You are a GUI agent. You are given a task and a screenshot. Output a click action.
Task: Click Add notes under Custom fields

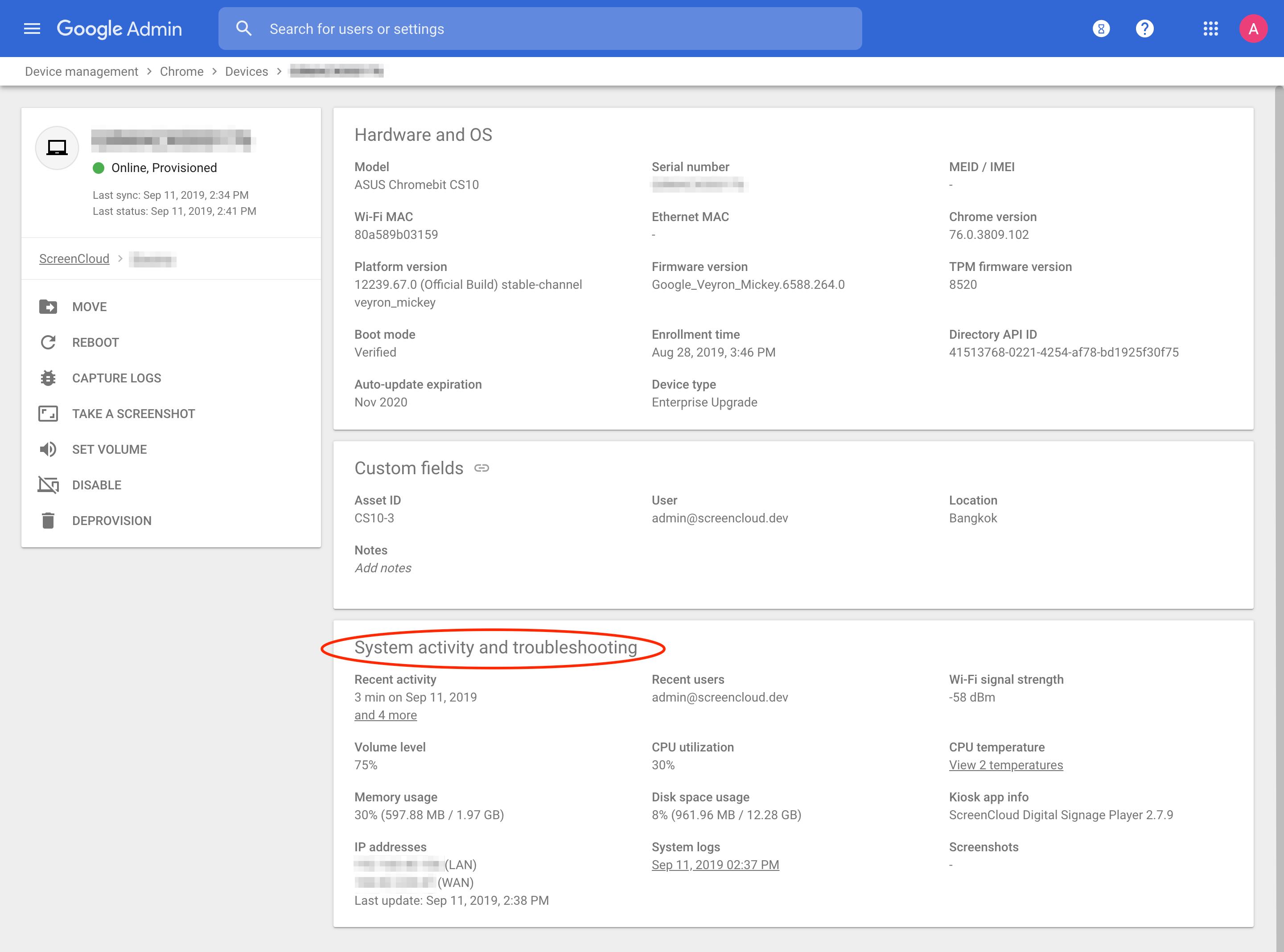[383, 568]
